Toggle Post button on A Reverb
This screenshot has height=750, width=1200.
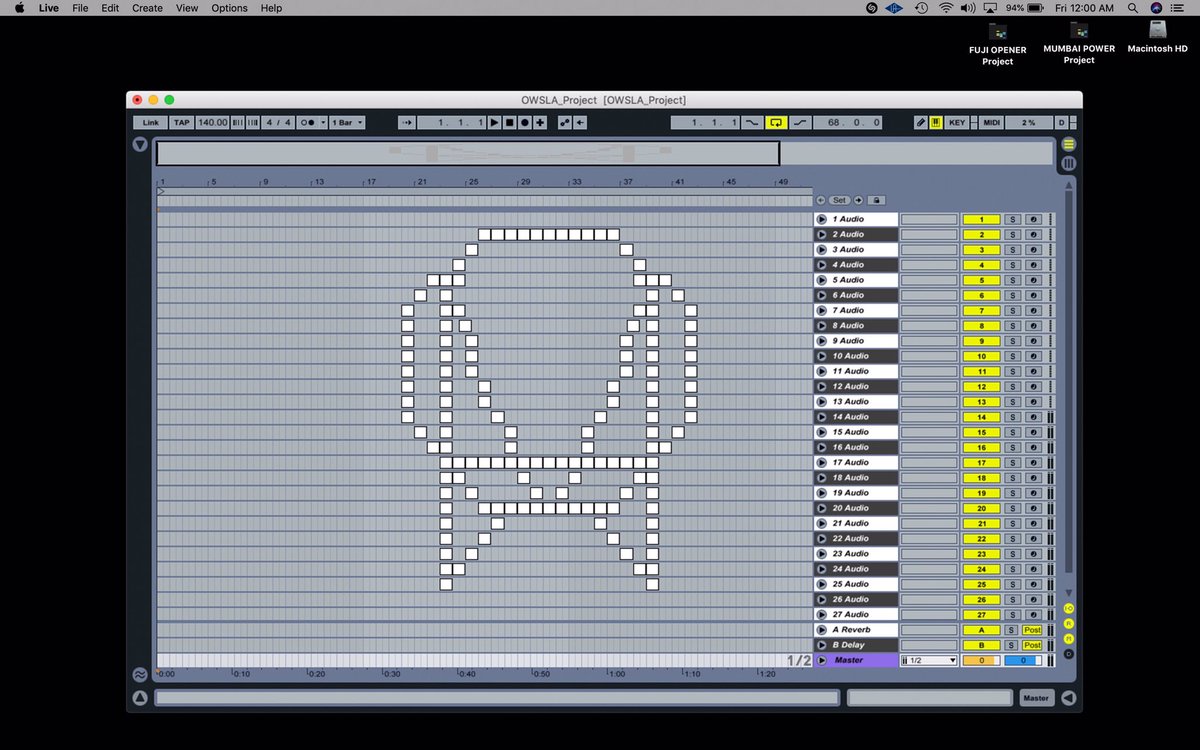tap(1032, 630)
